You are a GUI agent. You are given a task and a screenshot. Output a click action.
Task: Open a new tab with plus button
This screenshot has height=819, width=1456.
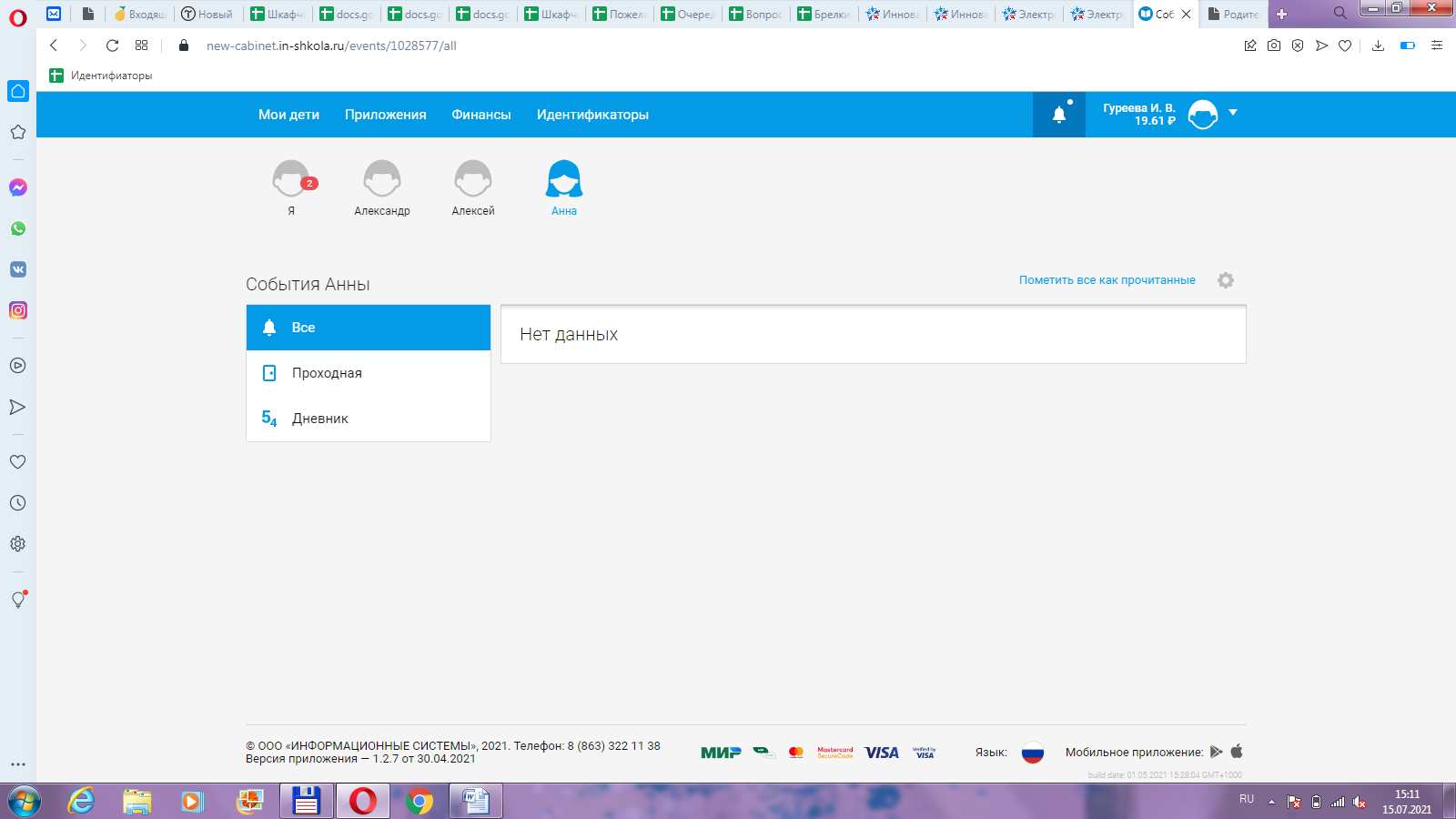(1281, 14)
